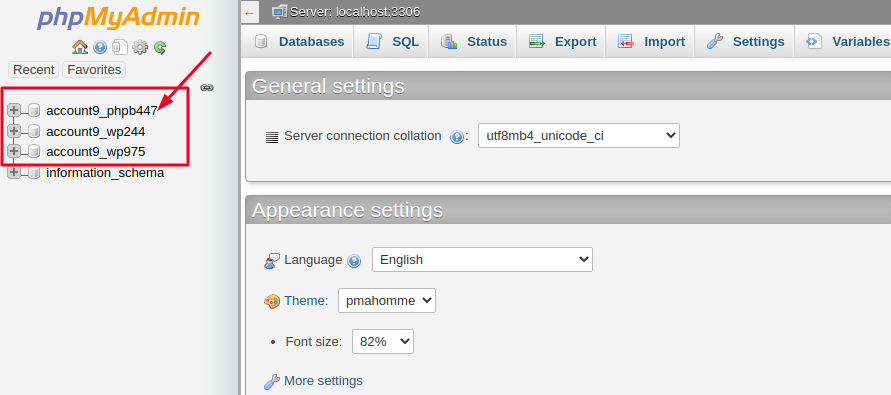Open the copy-pages documentation icon in sidebar
Screen dimensions: 891x395
[119, 47]
